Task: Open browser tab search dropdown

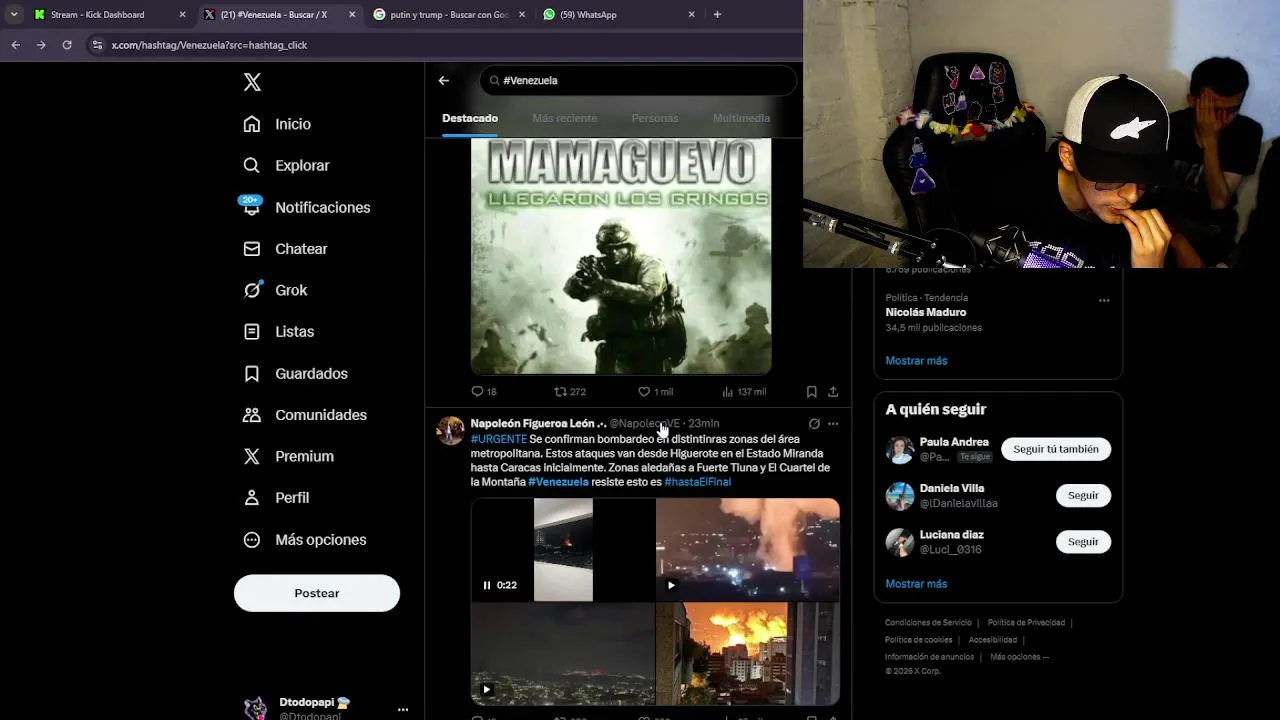Action: [x=14, y=15]
